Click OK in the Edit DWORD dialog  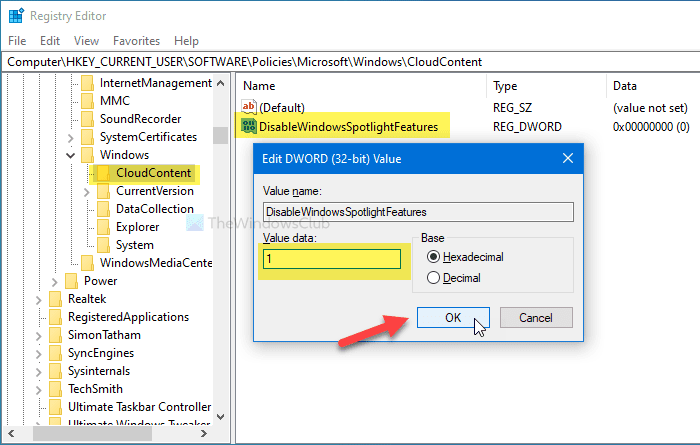point(453,317)
